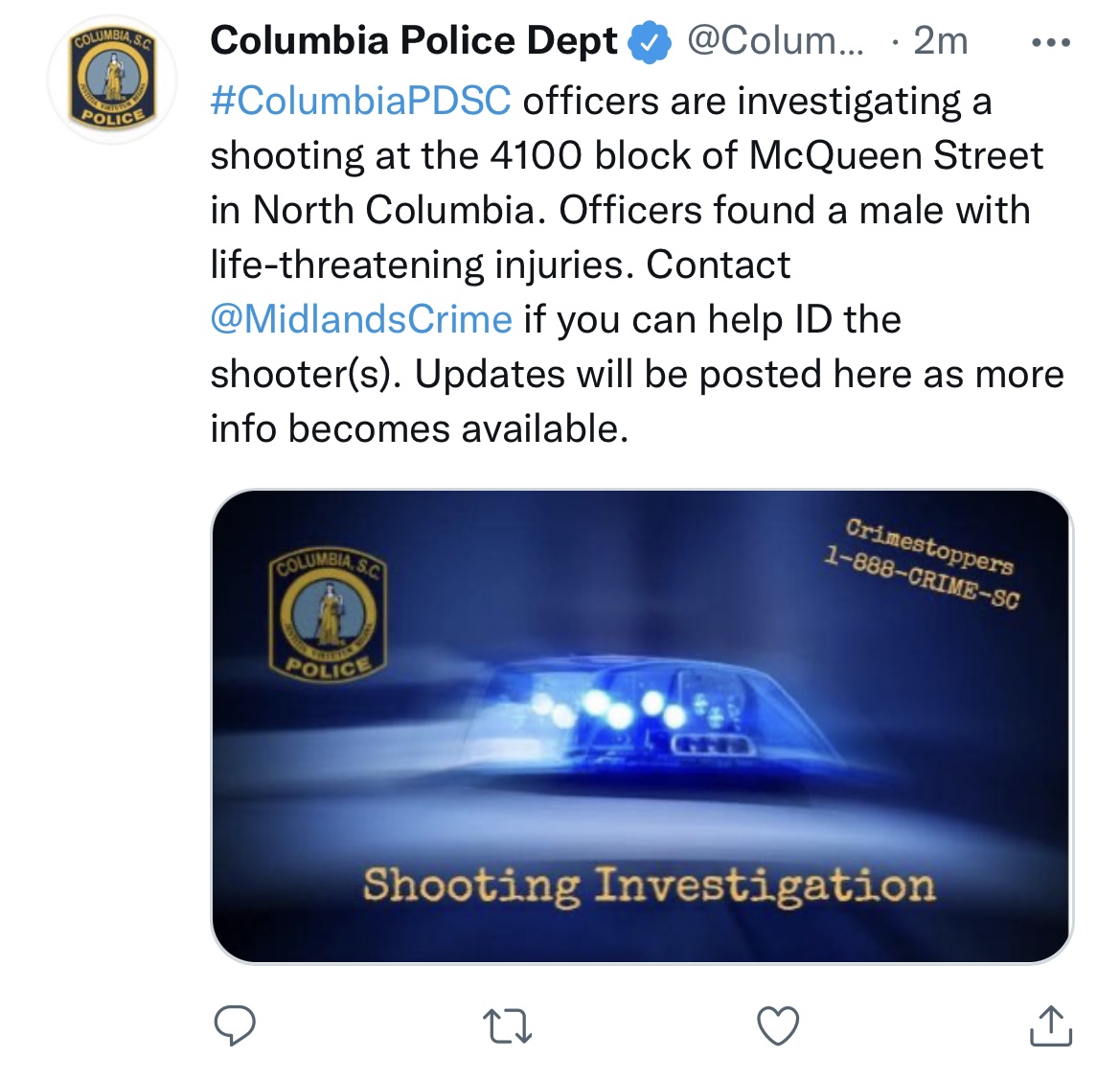Open the truncated @Colum... handle

(775, 41)
